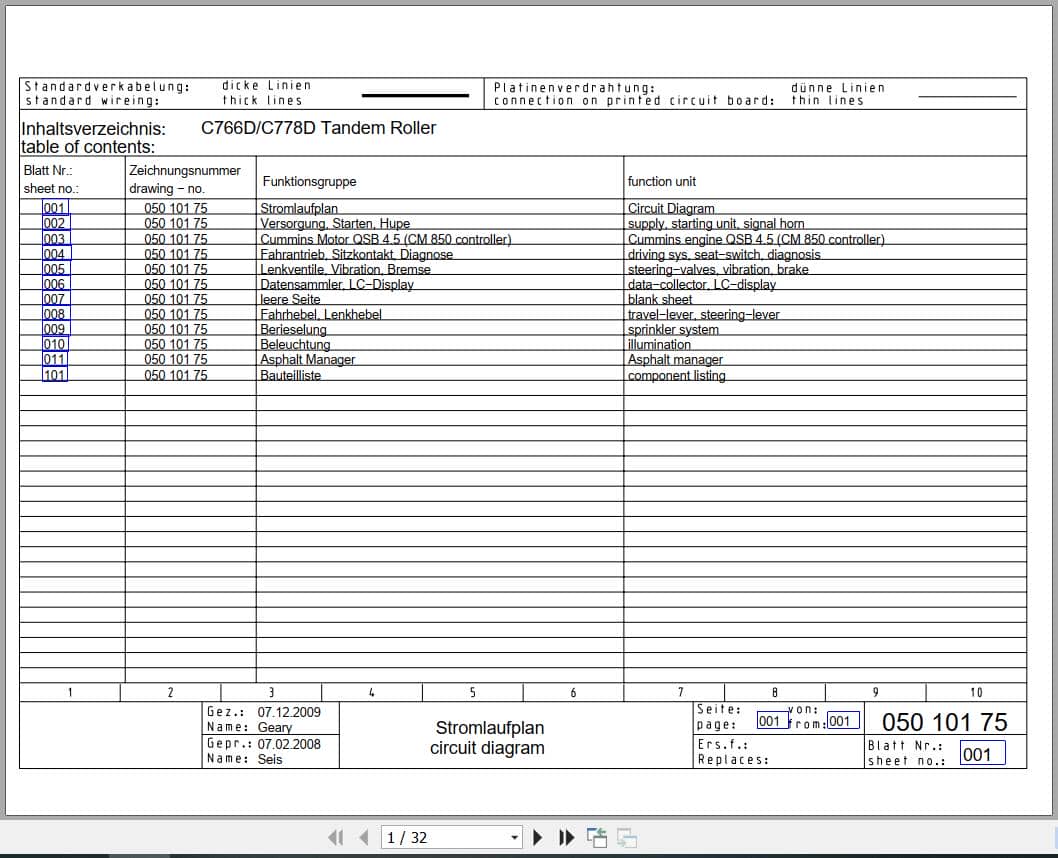Click 'component listing' text

[676, 375]
